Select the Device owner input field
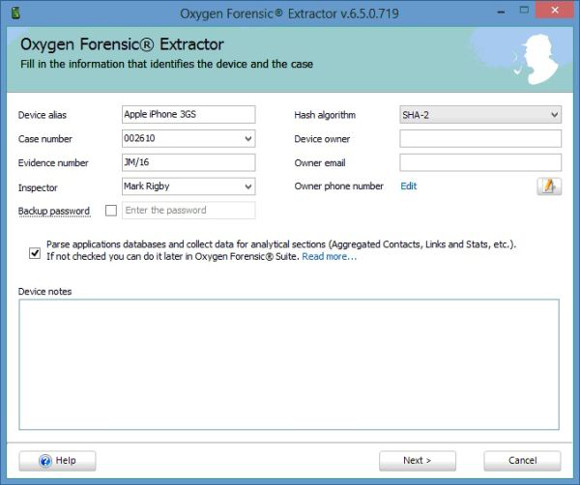This screenshot has width=580, height=485. (x=480, y=139)
